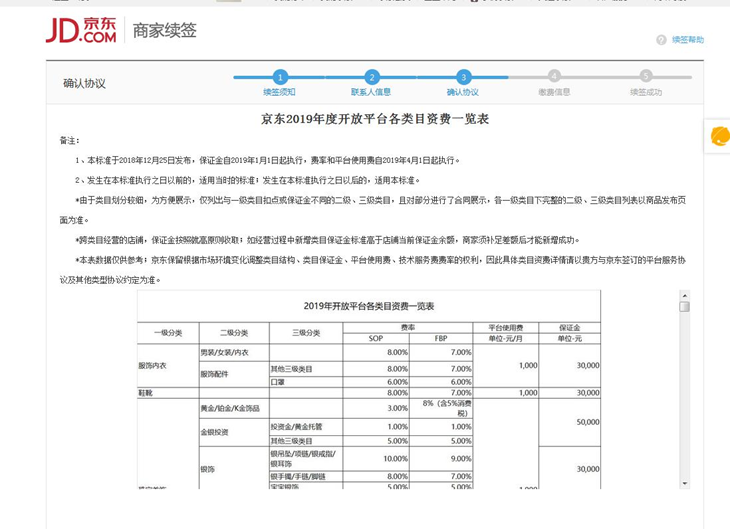The image size is (730, 529).
Task: Select step 4 circle 缴费信息
Action: tap(554, 76)
